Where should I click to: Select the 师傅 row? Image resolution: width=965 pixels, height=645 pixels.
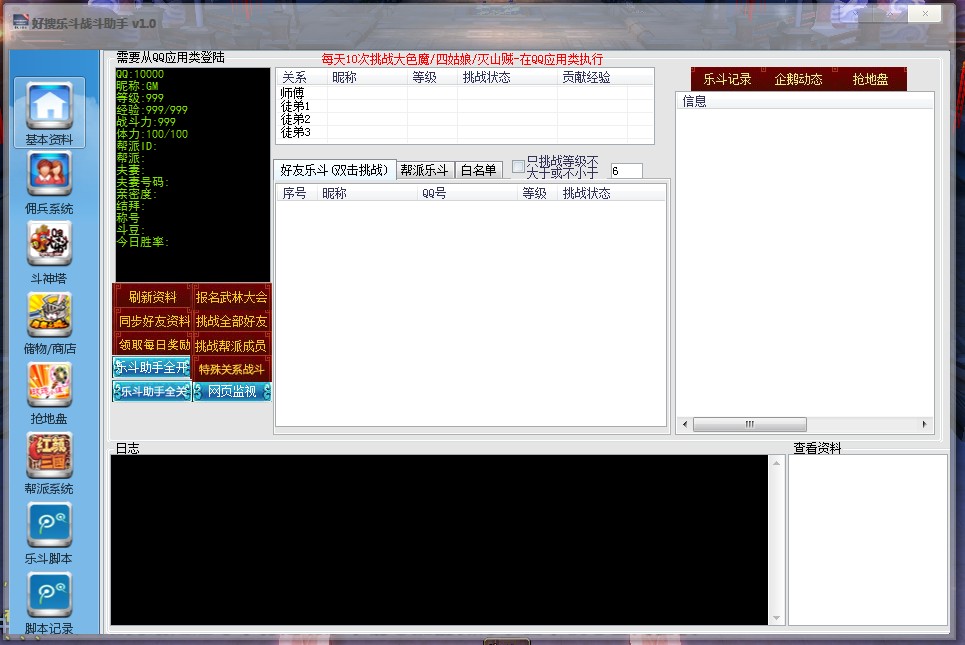click(x=465, y=93)
